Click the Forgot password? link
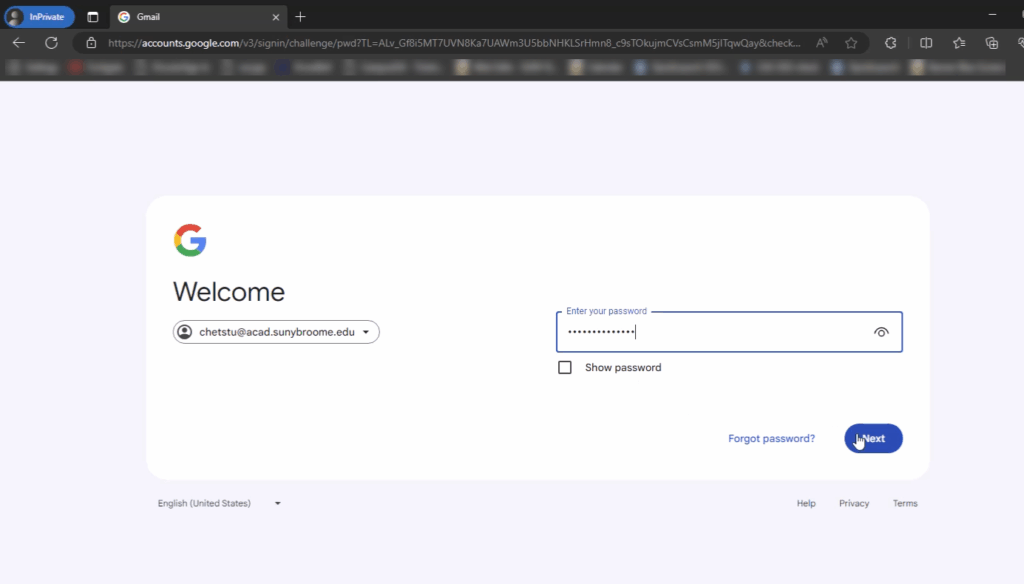1024x584 pixels. (x=771, y=438)
